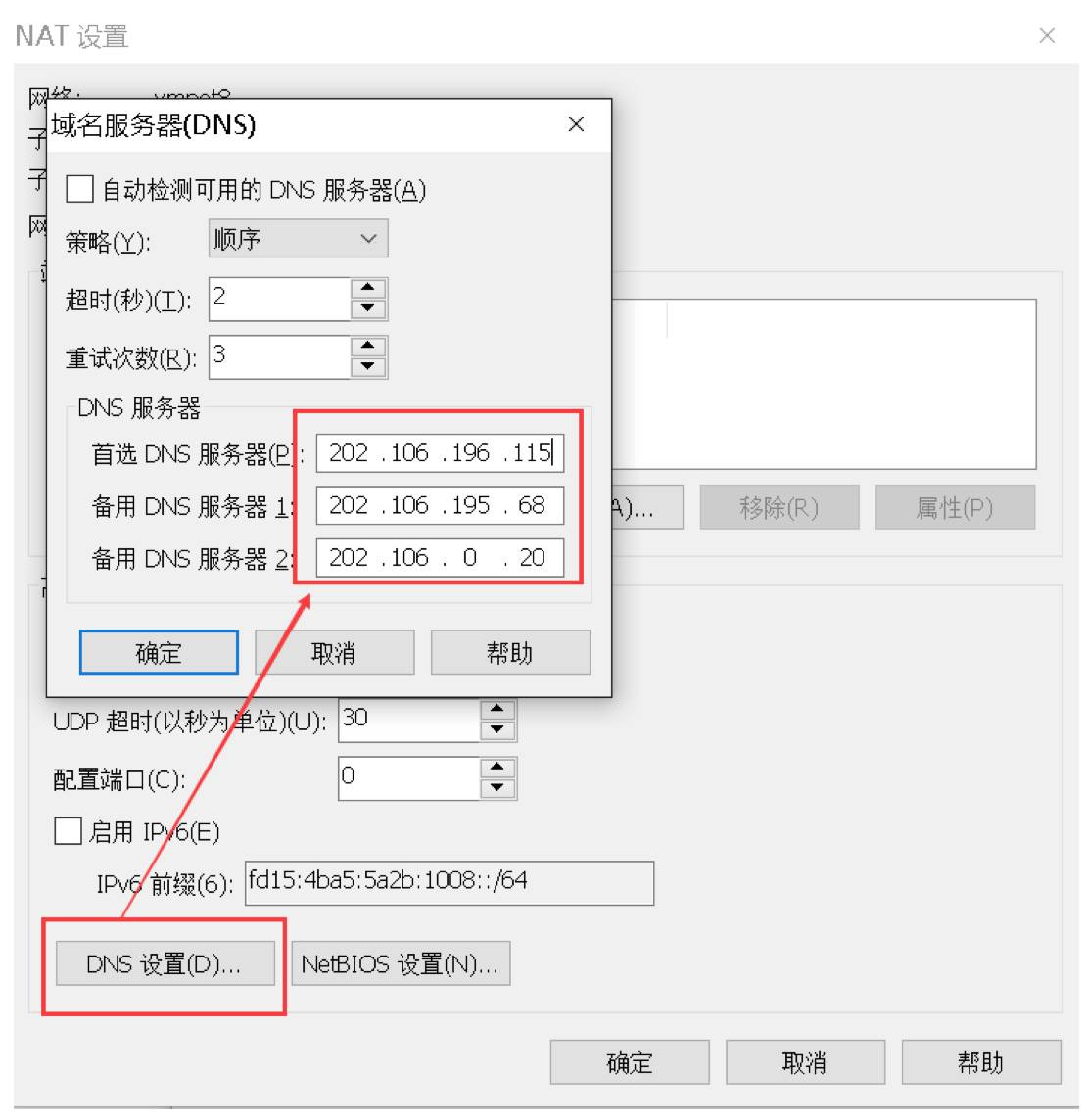Click the 备用 DNS 服务器 2 field

[x=441, y=557]
